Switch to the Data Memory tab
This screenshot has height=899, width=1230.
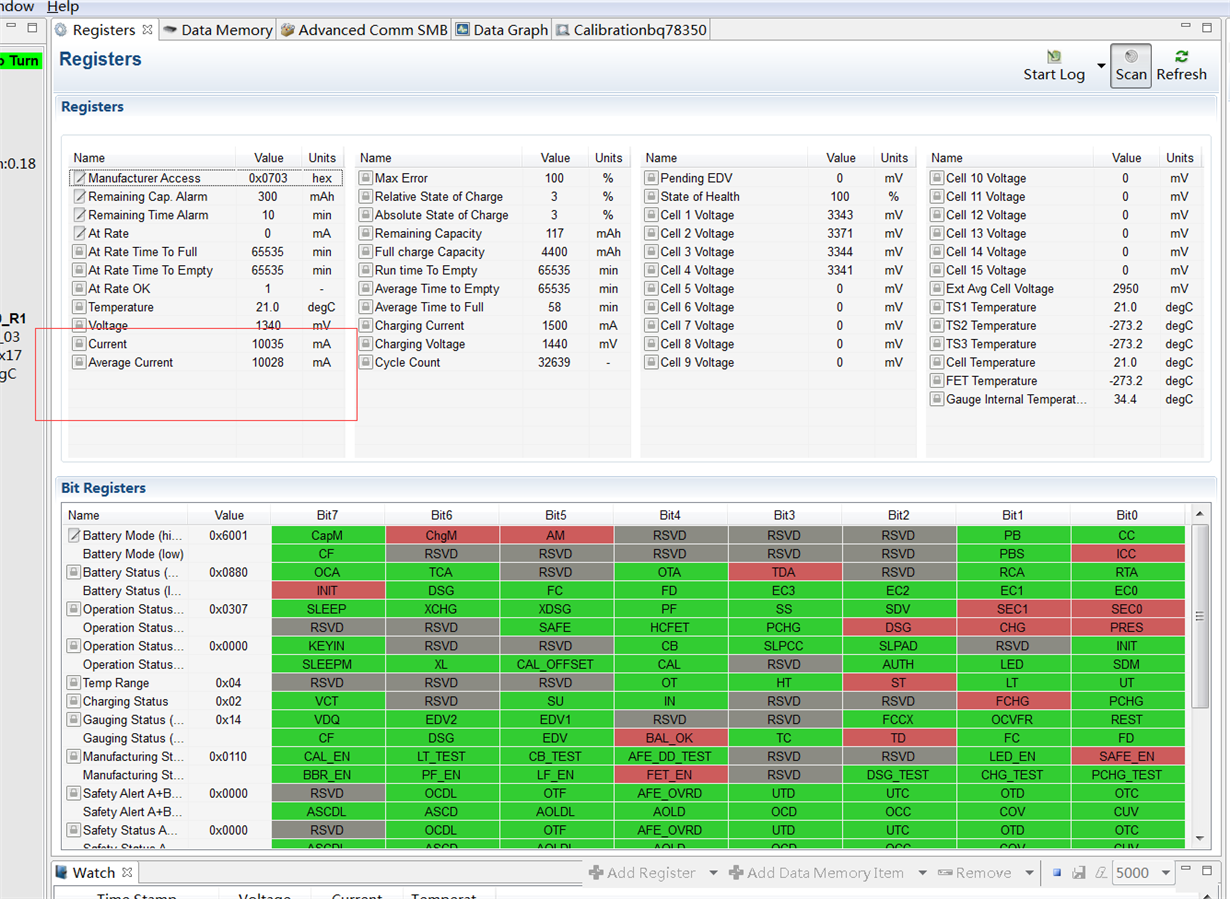point(217,30)
